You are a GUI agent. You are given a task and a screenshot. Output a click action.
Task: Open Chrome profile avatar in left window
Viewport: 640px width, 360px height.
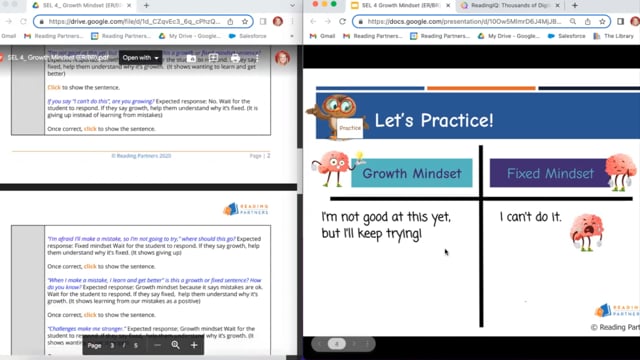click(278, 21)
